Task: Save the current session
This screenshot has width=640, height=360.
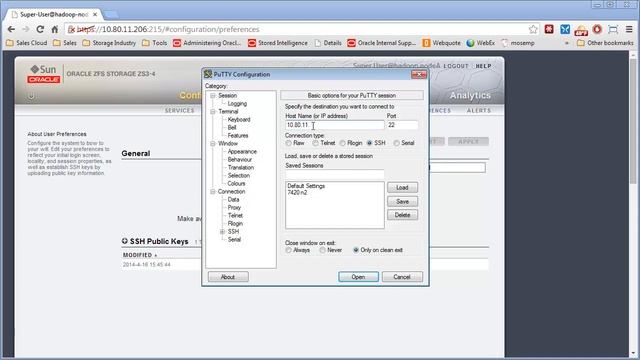Action: tap(402, 201)
